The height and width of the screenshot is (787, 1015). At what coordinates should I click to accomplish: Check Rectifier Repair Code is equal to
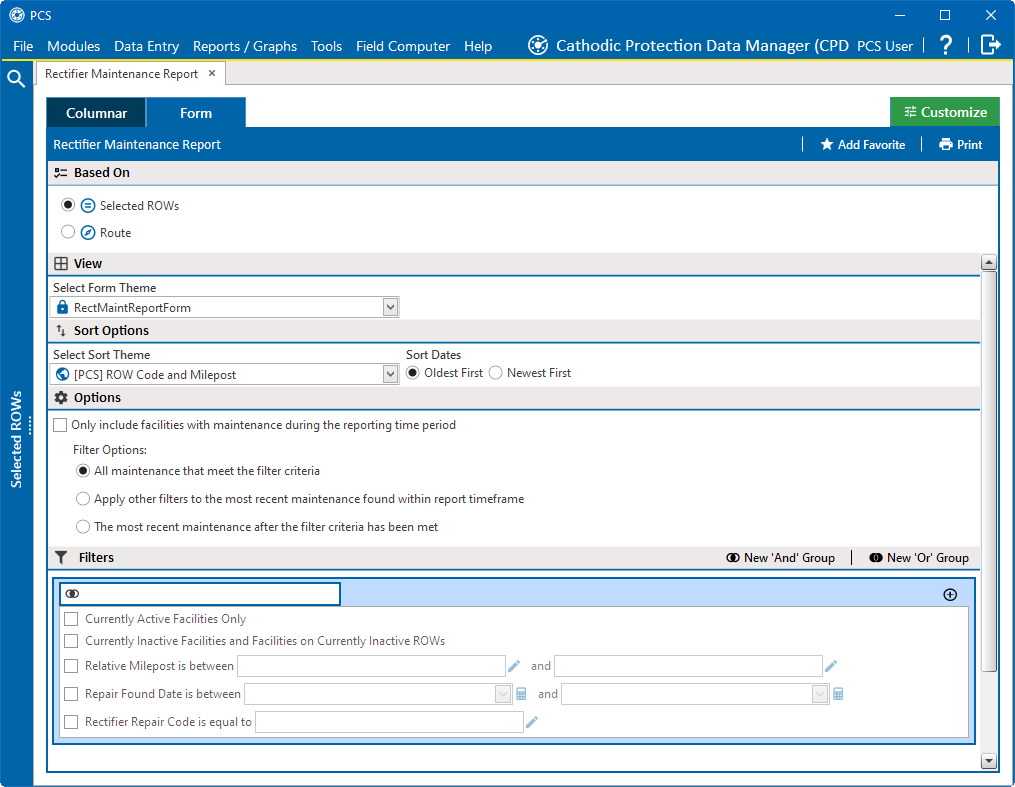[x=71, y=722]
